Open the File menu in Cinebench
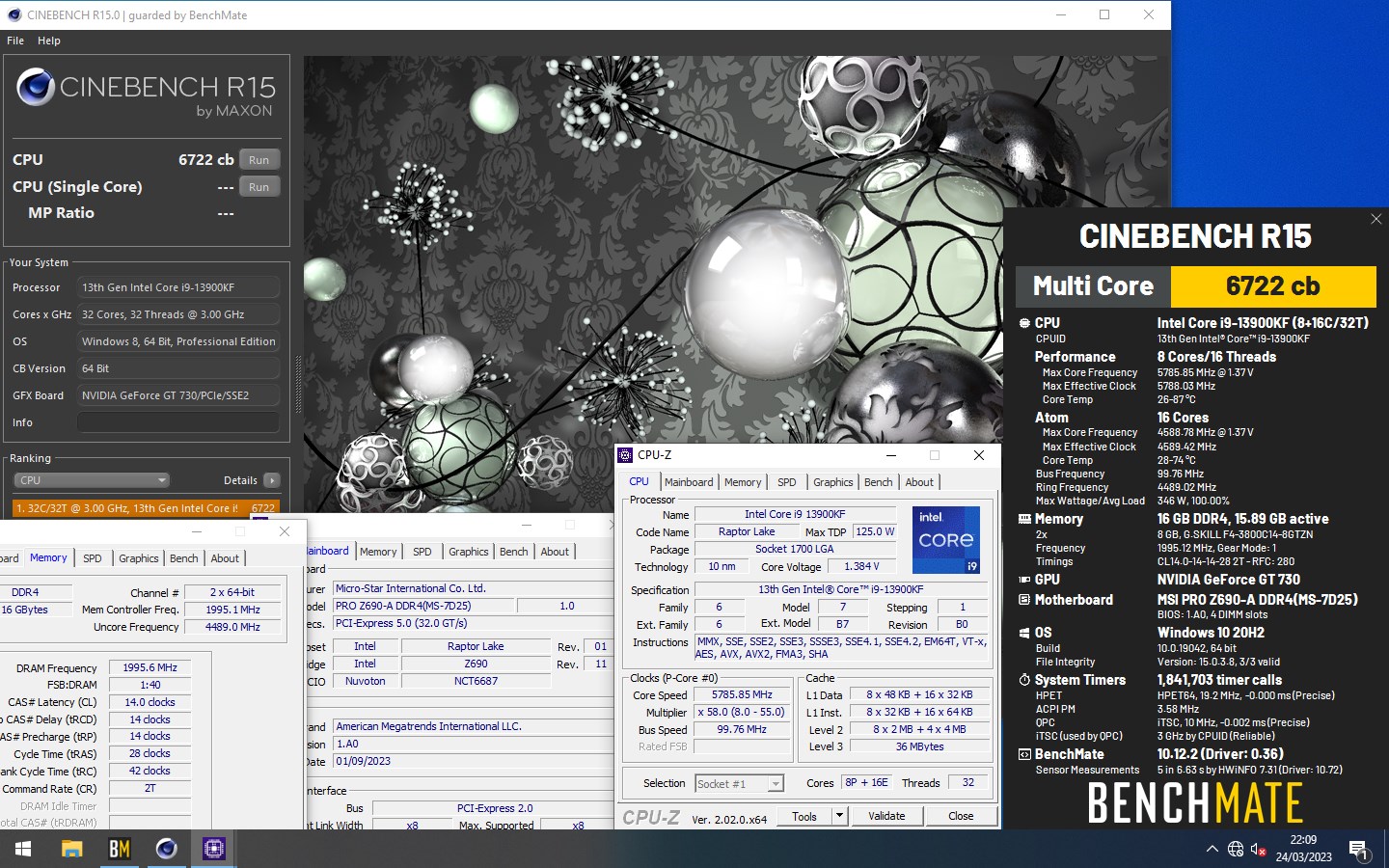 click(x=15, y=41)
